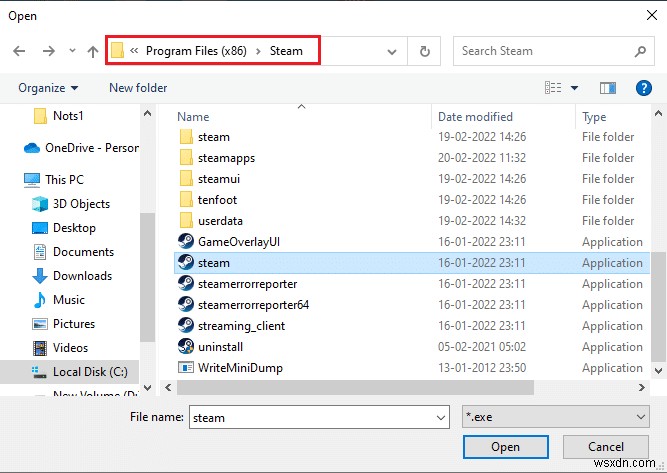Screen dimensions: 667x473
Task: Expand the arrow after Program Files (x86)
Action: click(x=258, y=51)
